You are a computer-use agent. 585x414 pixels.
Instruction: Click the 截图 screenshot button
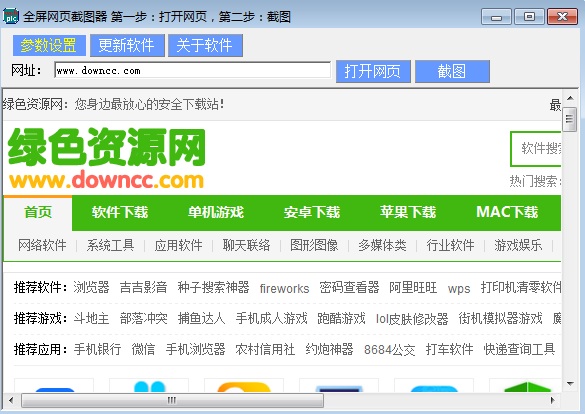pyautogui.click(x=452, y=71)
